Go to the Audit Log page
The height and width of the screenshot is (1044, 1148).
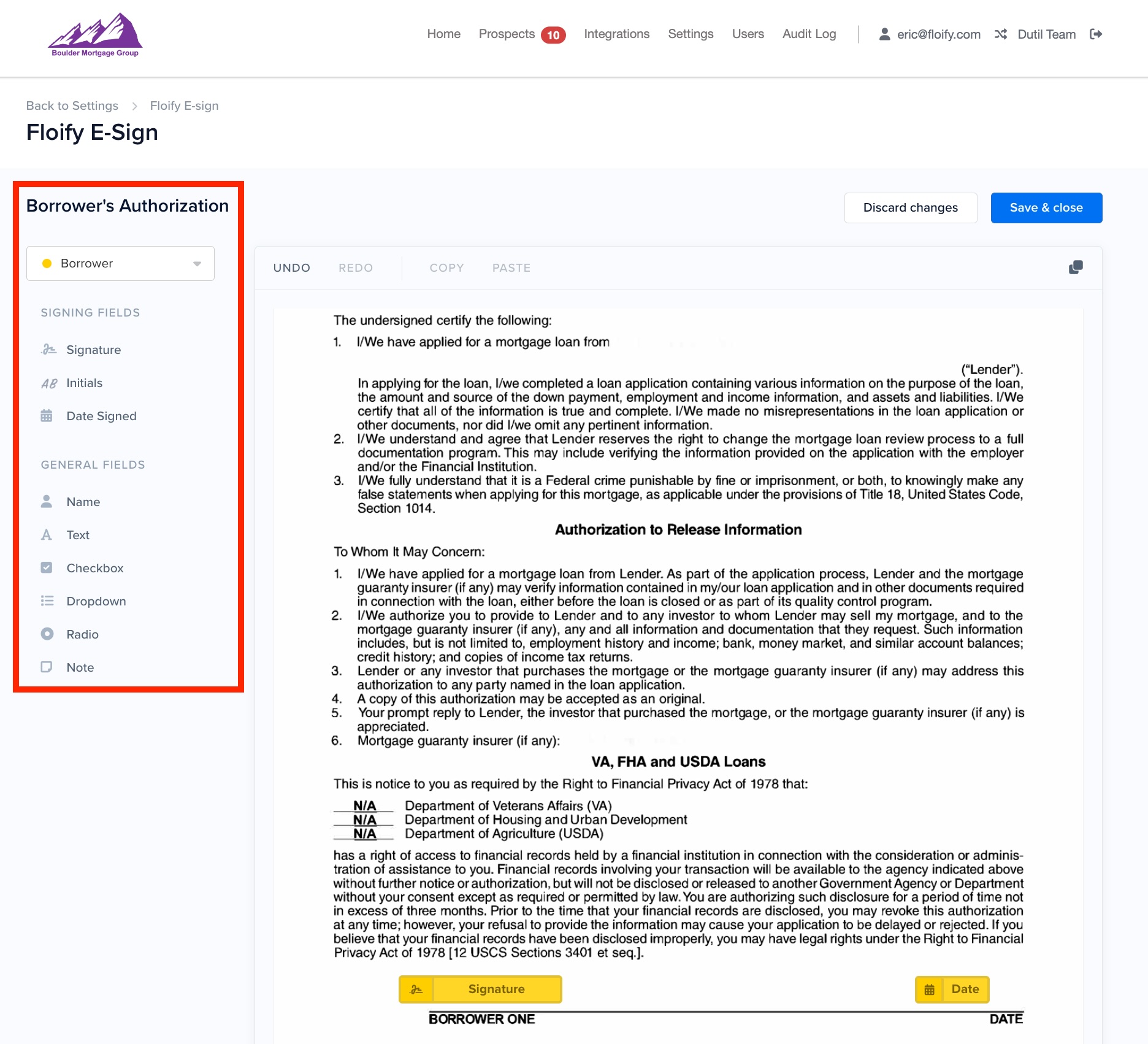click(809, 34)
